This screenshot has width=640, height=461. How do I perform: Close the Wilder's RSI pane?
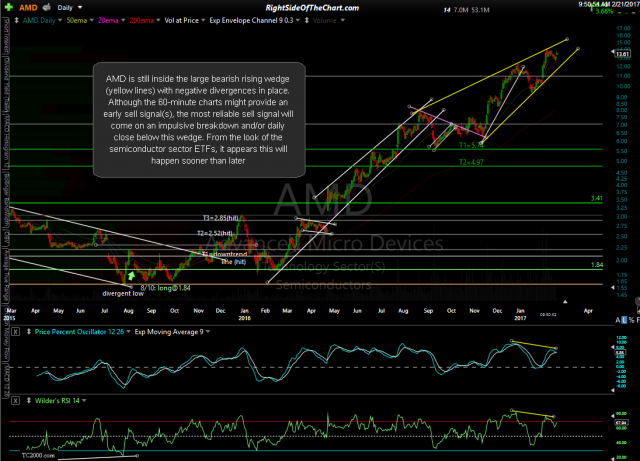(x=15, y=401)
